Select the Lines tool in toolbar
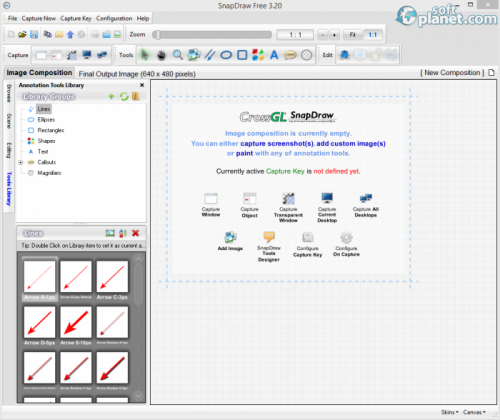This screenshot has width=500, height=420. (x=210, y=55)
